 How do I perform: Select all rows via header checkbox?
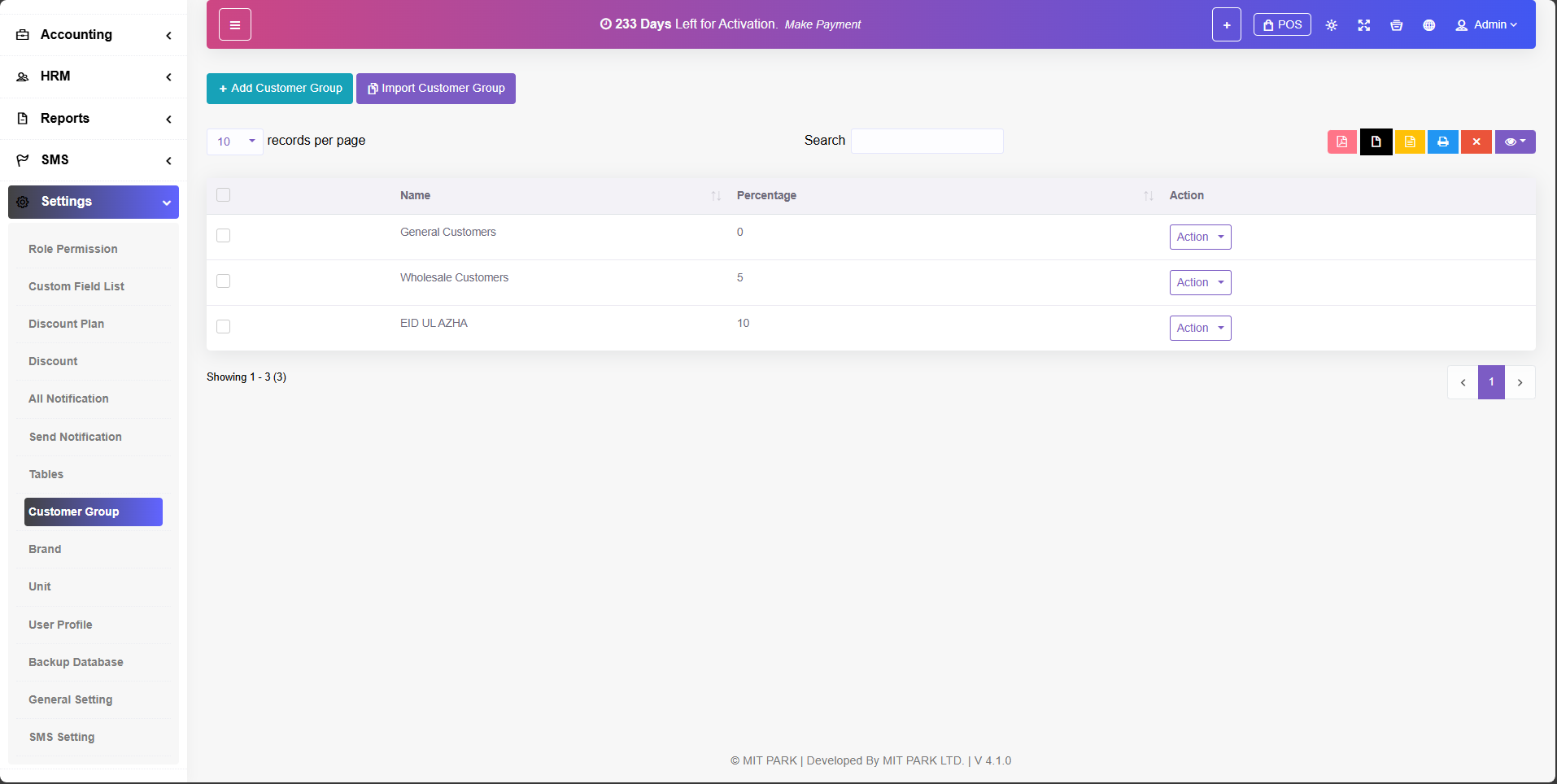224,195
